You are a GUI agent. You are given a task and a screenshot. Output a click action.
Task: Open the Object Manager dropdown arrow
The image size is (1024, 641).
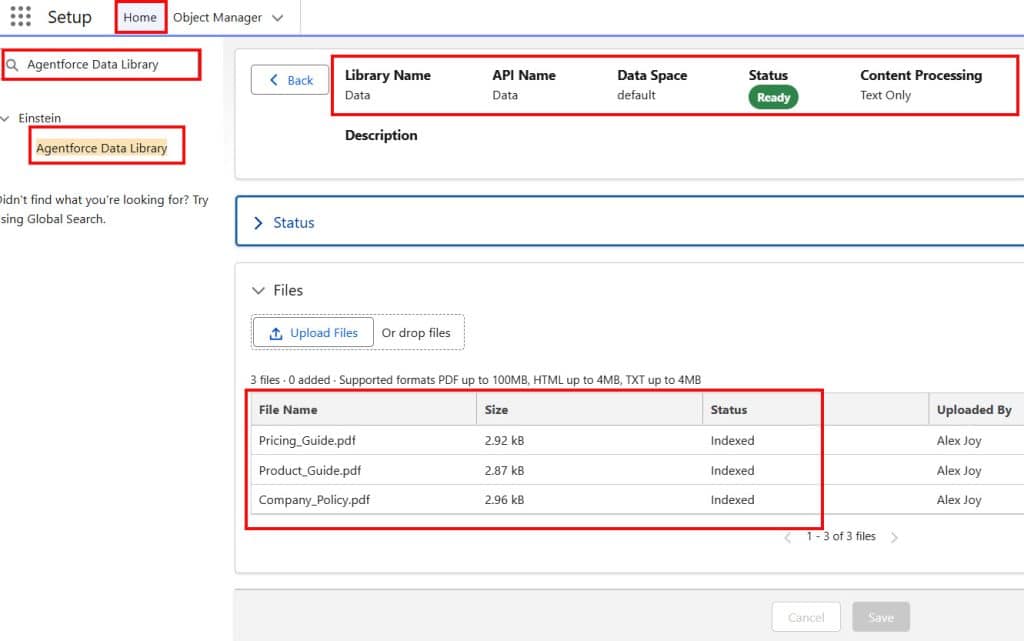(278, 18)
